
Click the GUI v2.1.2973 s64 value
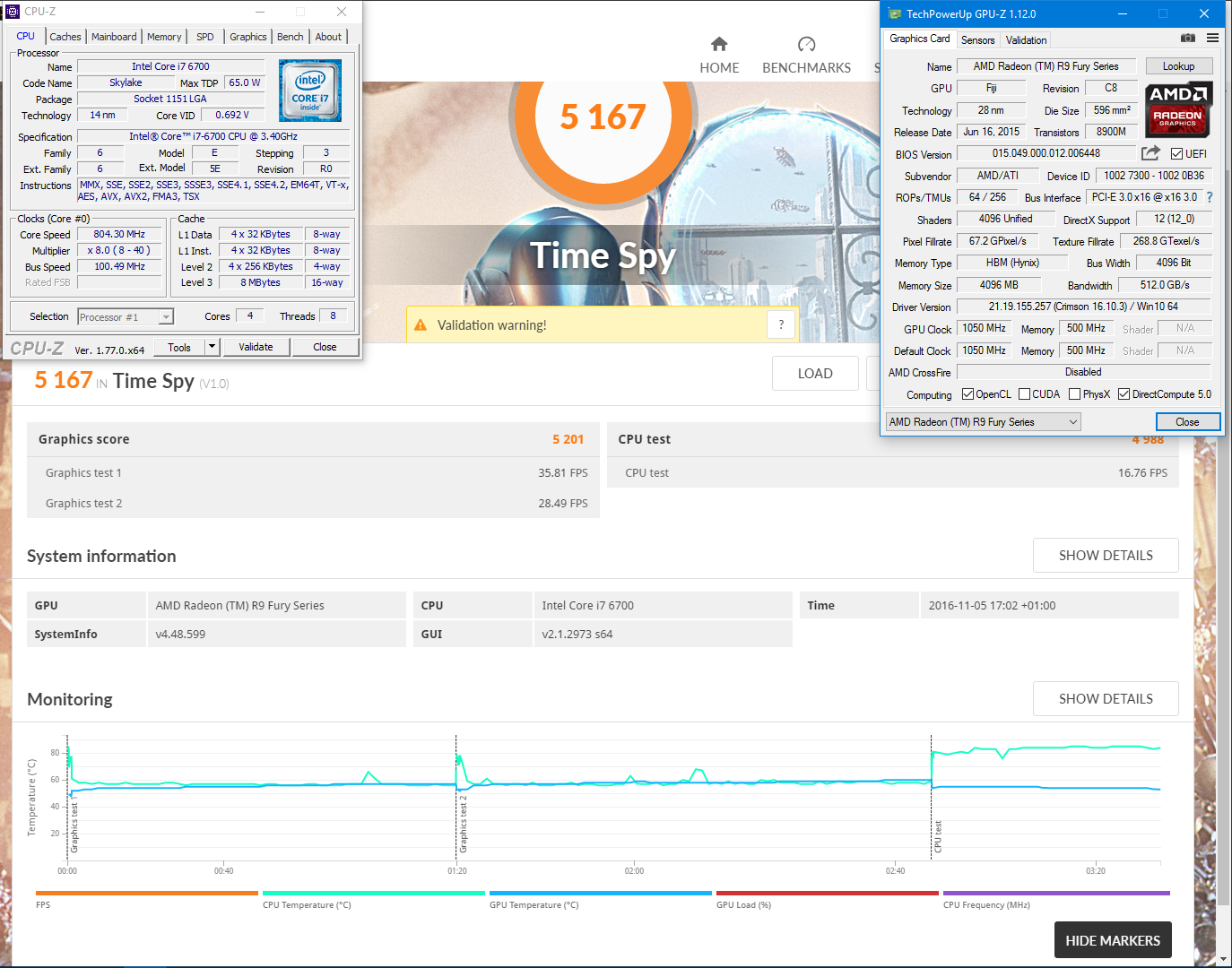tap(577, 635)
